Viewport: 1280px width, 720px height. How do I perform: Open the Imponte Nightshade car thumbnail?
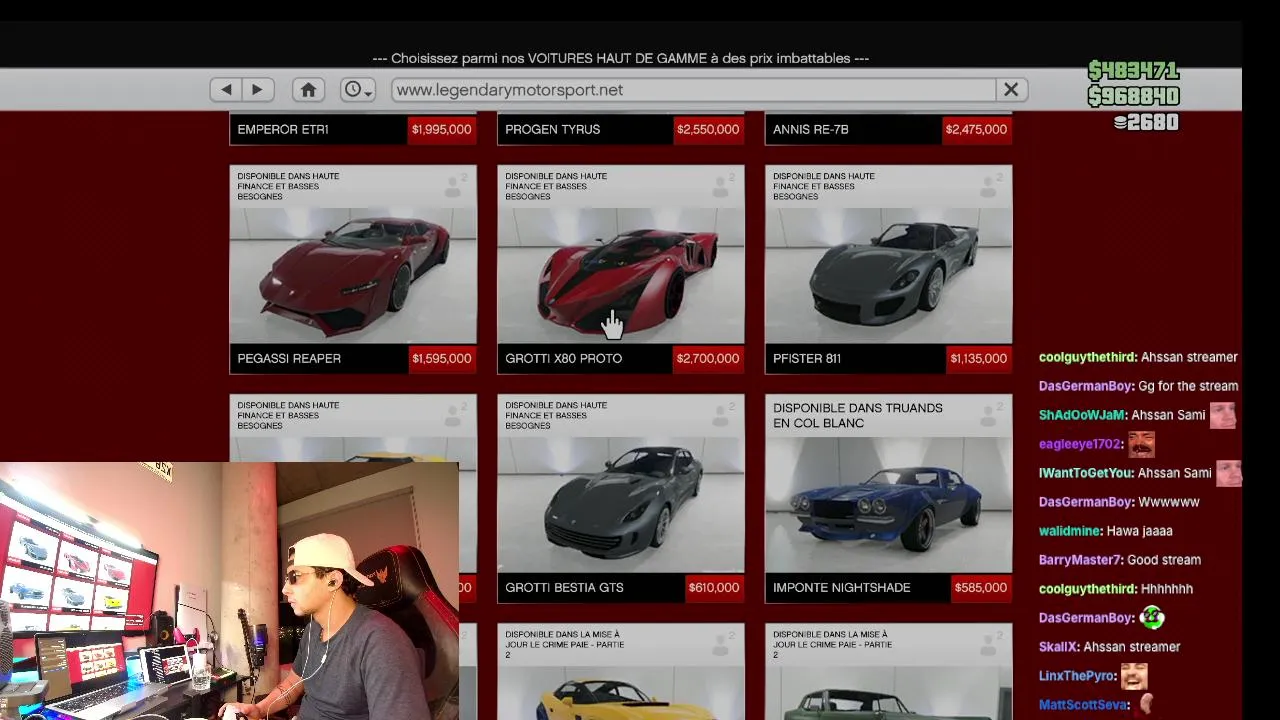pos(888,504)
